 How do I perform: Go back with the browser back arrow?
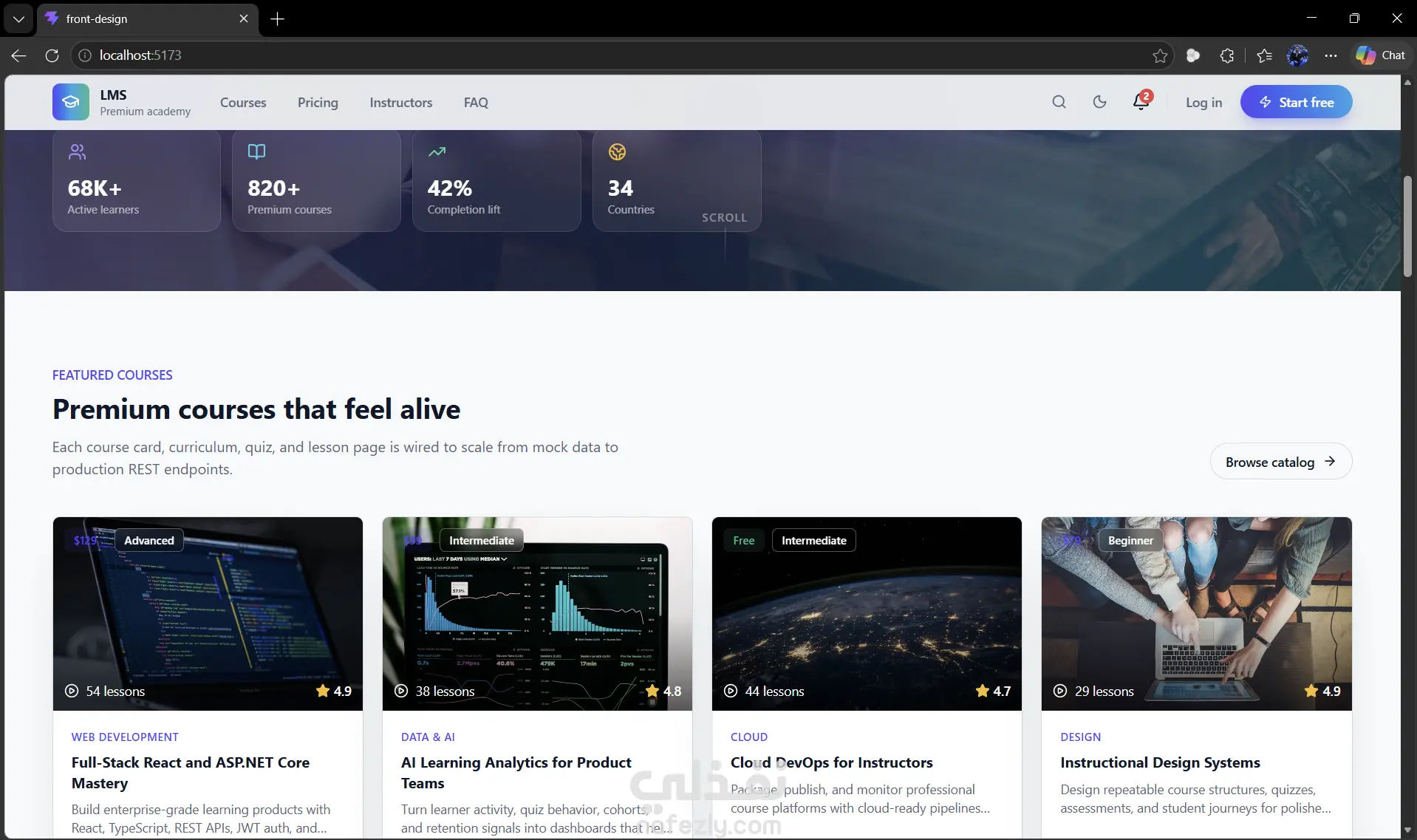(x=19, y=55)
